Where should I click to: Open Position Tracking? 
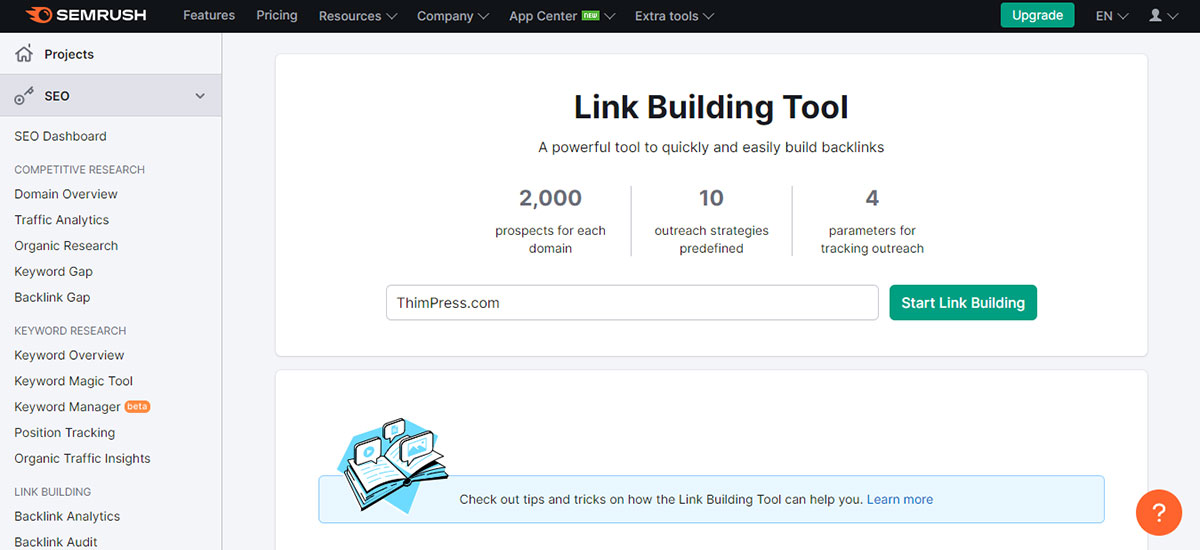pos(65,433)
